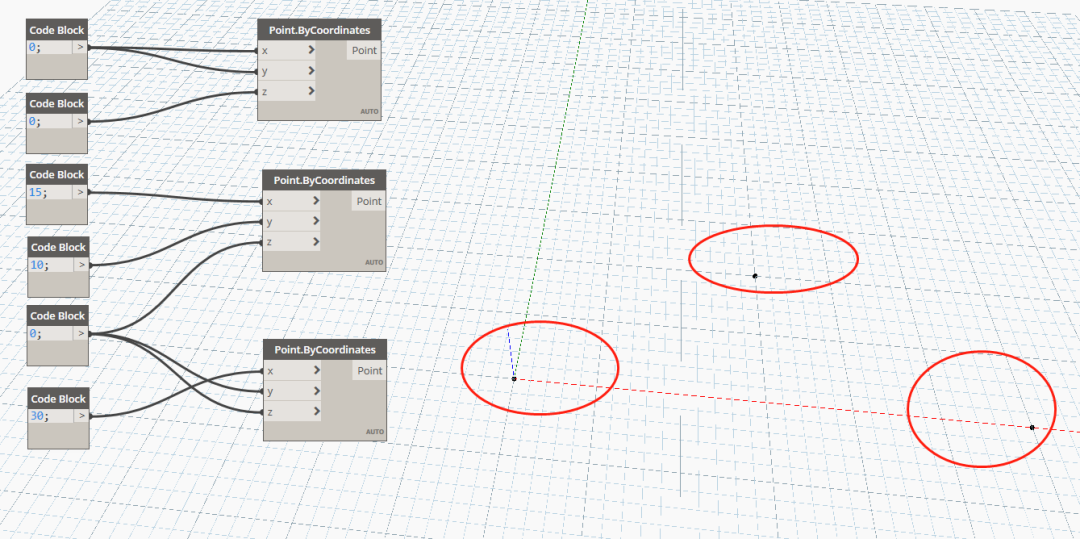The height and width of the screenshot is (539, 1080).
Task: Click Point output port of the topmost Point.ByCoordinates node
Action: point(364,50)
